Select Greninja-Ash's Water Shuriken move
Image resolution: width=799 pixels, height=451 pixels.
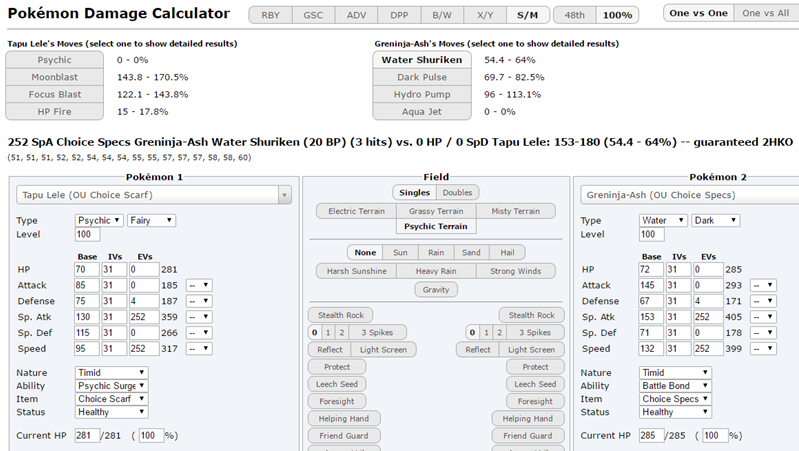[422, 60]
